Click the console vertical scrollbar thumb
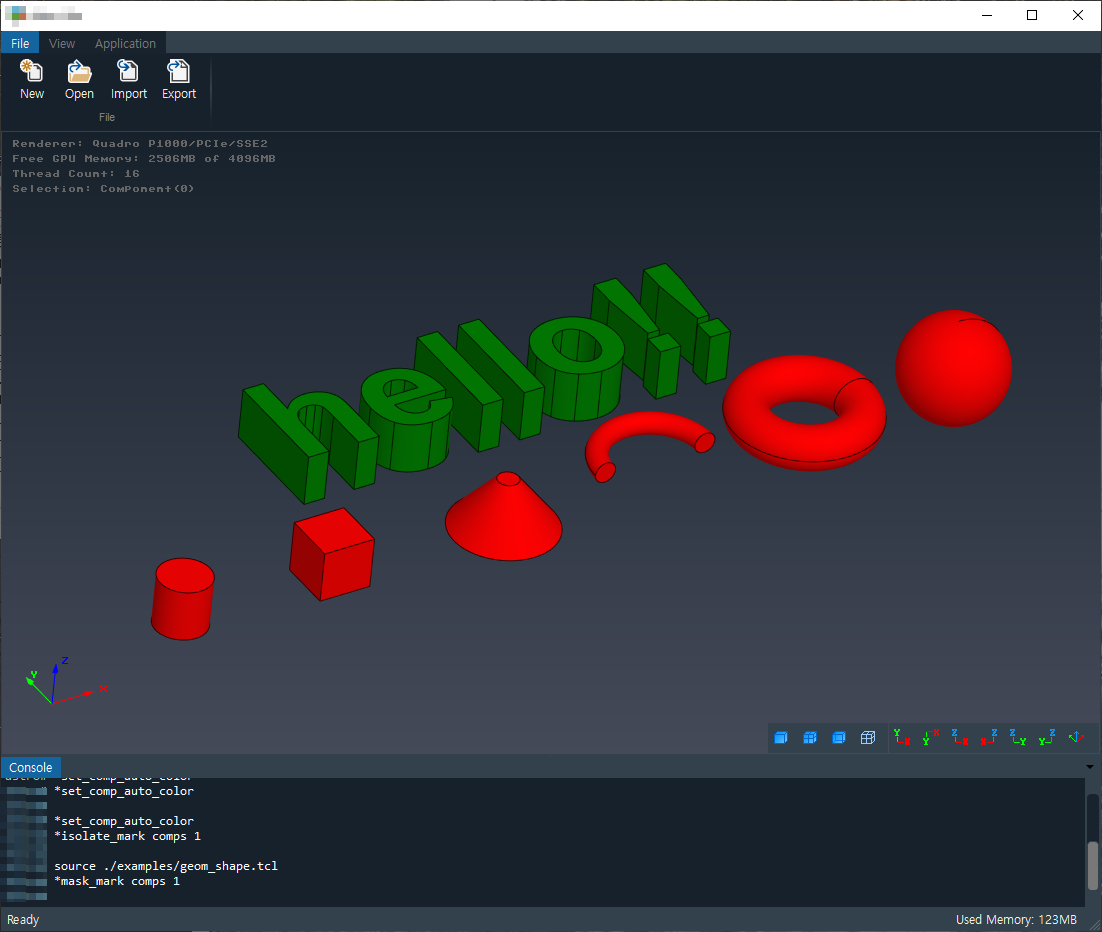 1093,865
